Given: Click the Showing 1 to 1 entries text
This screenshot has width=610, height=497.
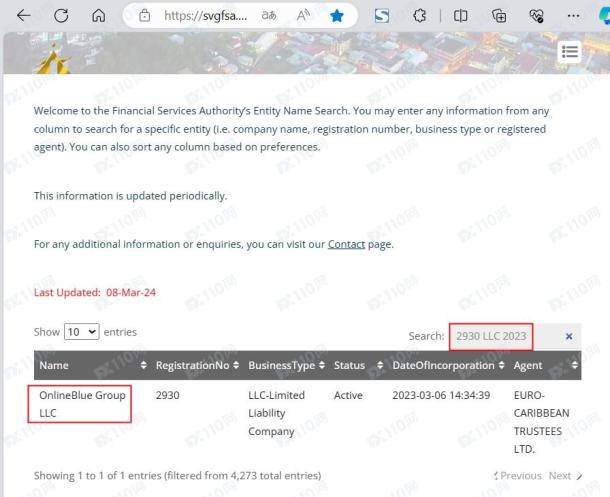Looking at the screenshot, I should coord(177,476).
